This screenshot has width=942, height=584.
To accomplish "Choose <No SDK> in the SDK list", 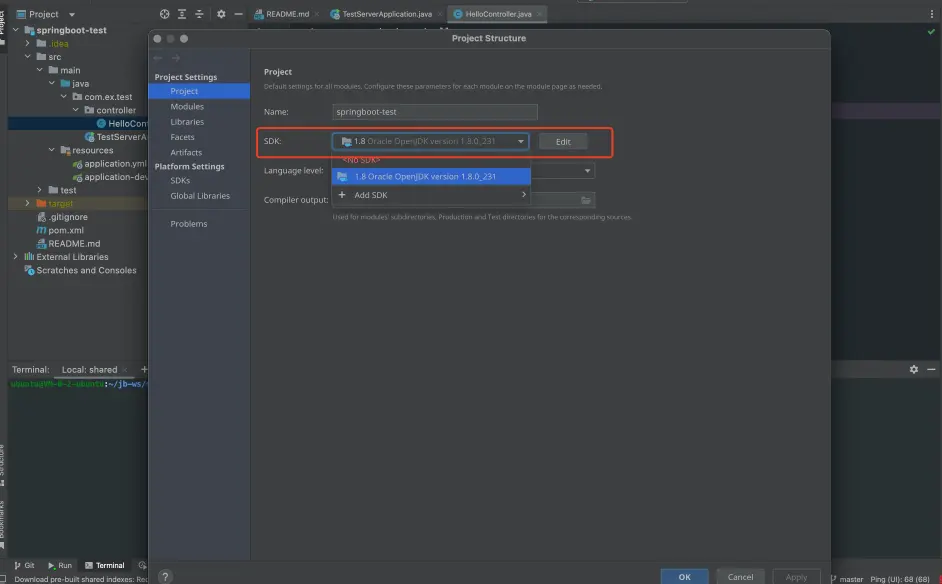I will coord(361,160).
